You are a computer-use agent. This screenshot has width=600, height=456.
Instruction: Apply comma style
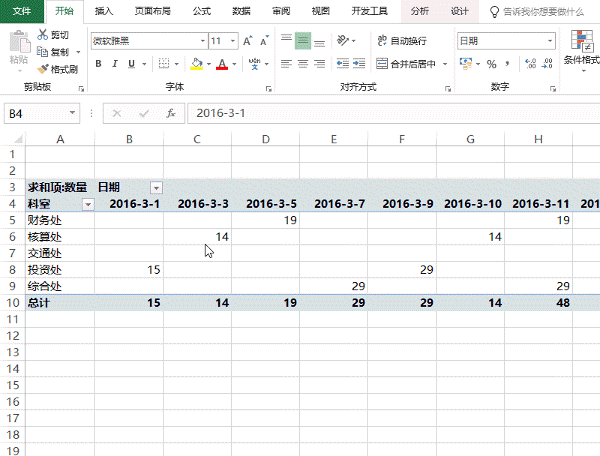pyautogui.click(x=507, y=64)
